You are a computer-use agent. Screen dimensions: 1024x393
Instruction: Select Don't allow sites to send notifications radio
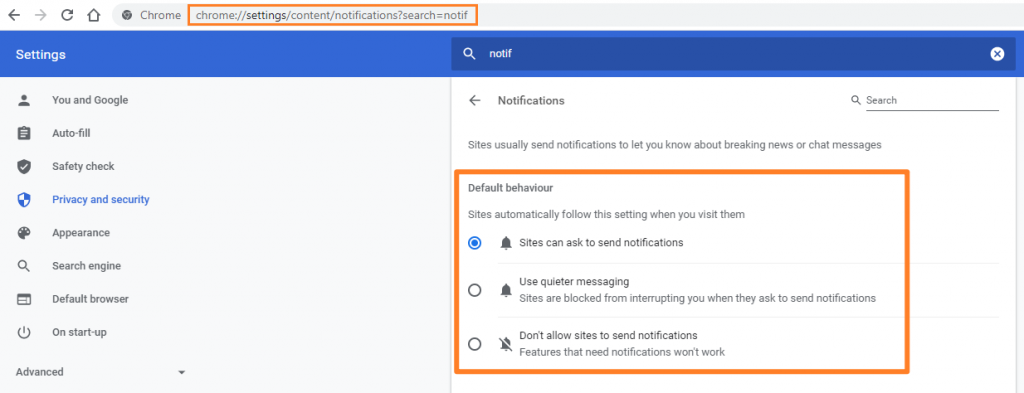point(475,343)
